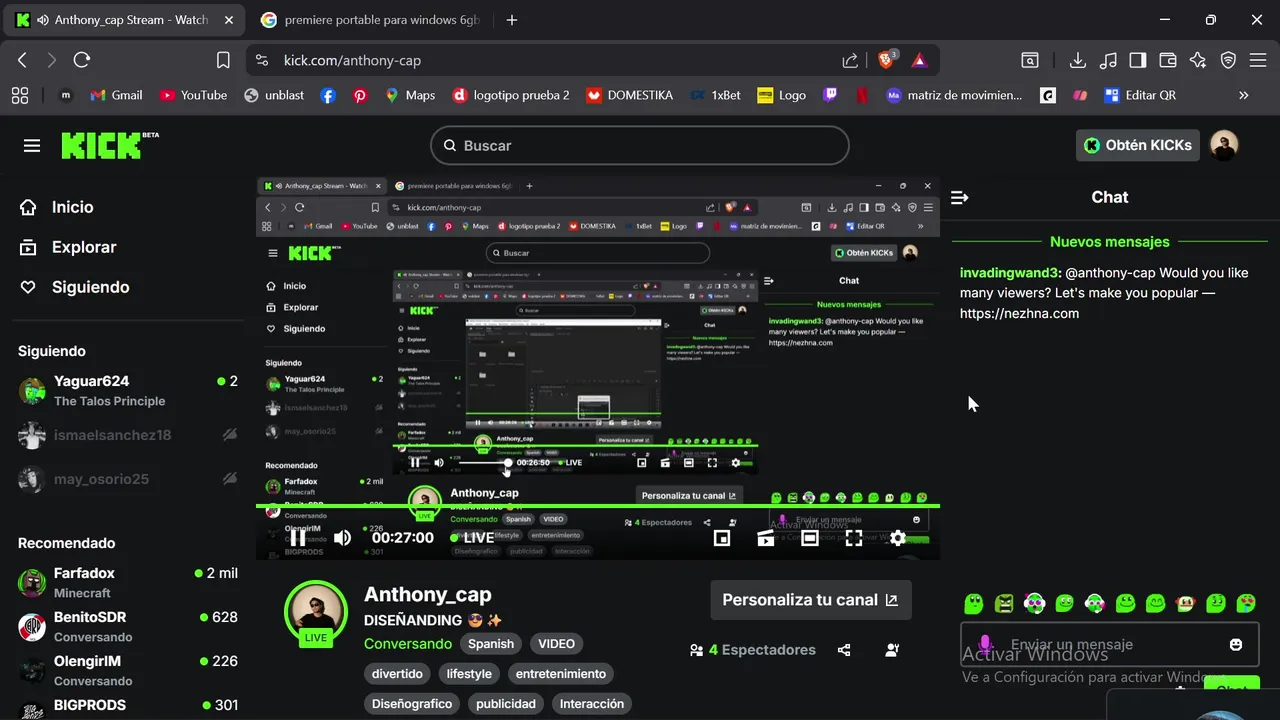The width and height of the screenshot is (1280, 720).
Task: Open mini player picture-in-picture icon
Action: pyautogui.click(x=722, y=538)
